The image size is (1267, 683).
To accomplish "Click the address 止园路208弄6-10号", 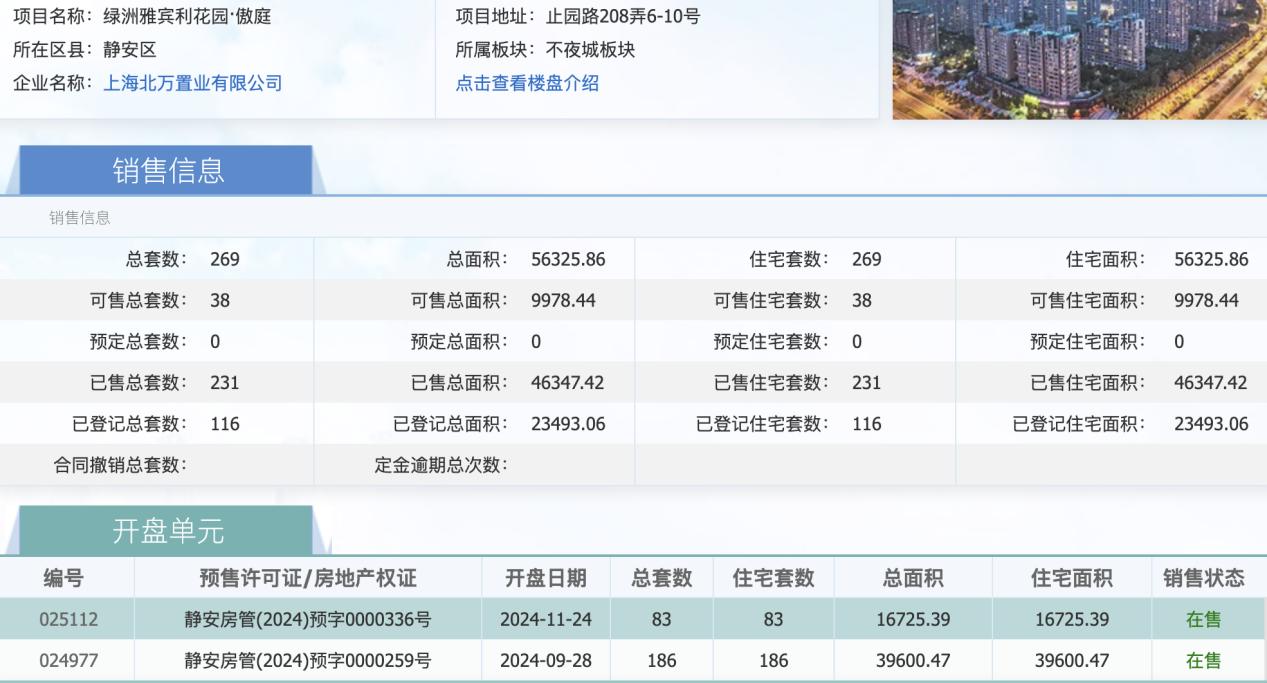I will click(624, 17).
